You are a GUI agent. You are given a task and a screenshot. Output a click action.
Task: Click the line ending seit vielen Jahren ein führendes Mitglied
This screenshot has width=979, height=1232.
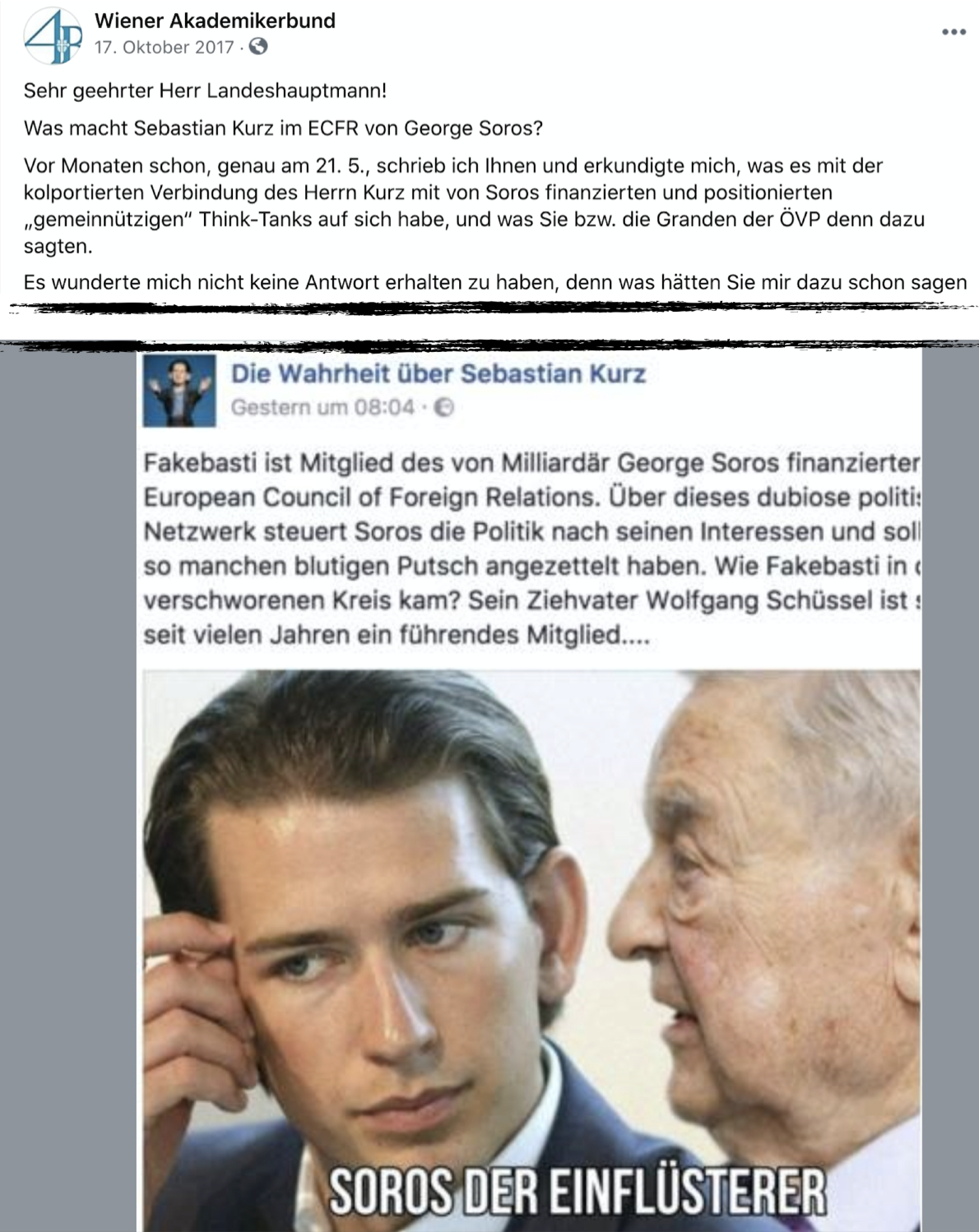[x=397, y=636]
